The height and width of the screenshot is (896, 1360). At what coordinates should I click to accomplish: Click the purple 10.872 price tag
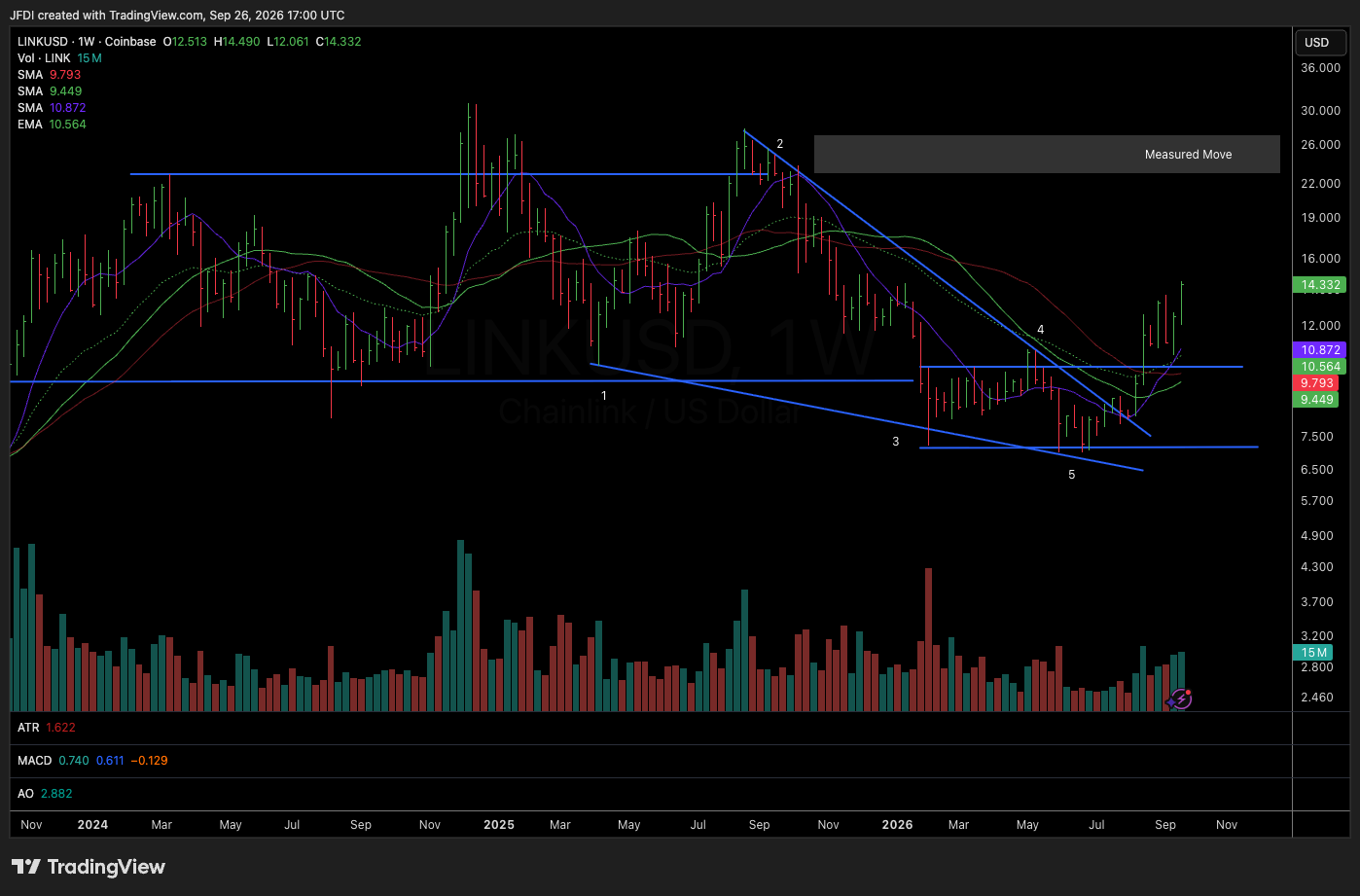[x=1318, y=349]
